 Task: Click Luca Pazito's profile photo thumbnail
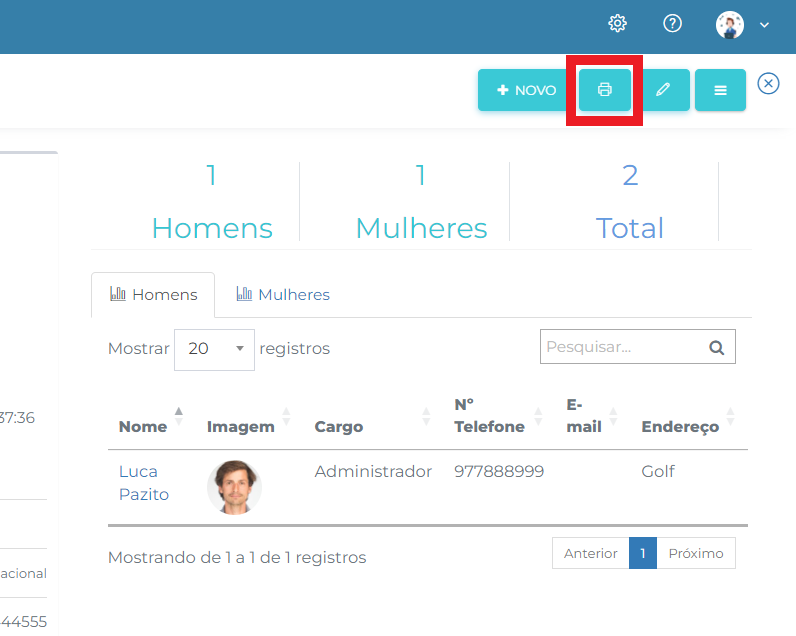pyautogui.click(x=234, y=487)
